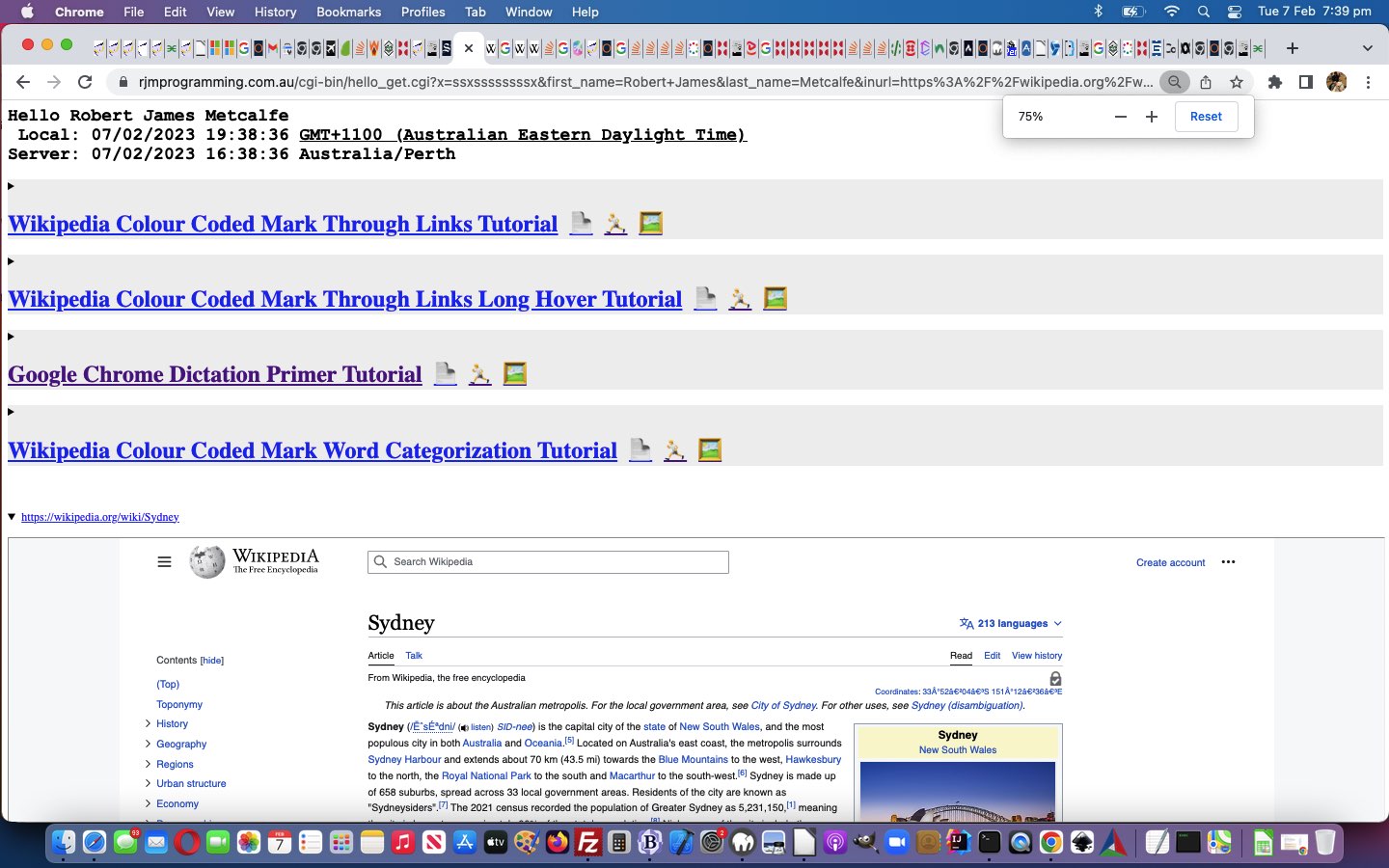Click the address bar URL field
Image resolution: width=1389 pixels, height=868 pixels.
point(645,82)
